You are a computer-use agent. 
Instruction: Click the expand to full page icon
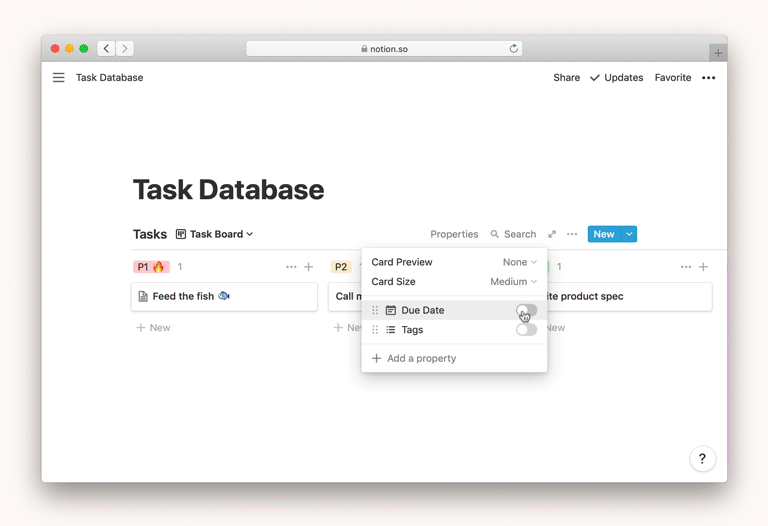(551, 234)
